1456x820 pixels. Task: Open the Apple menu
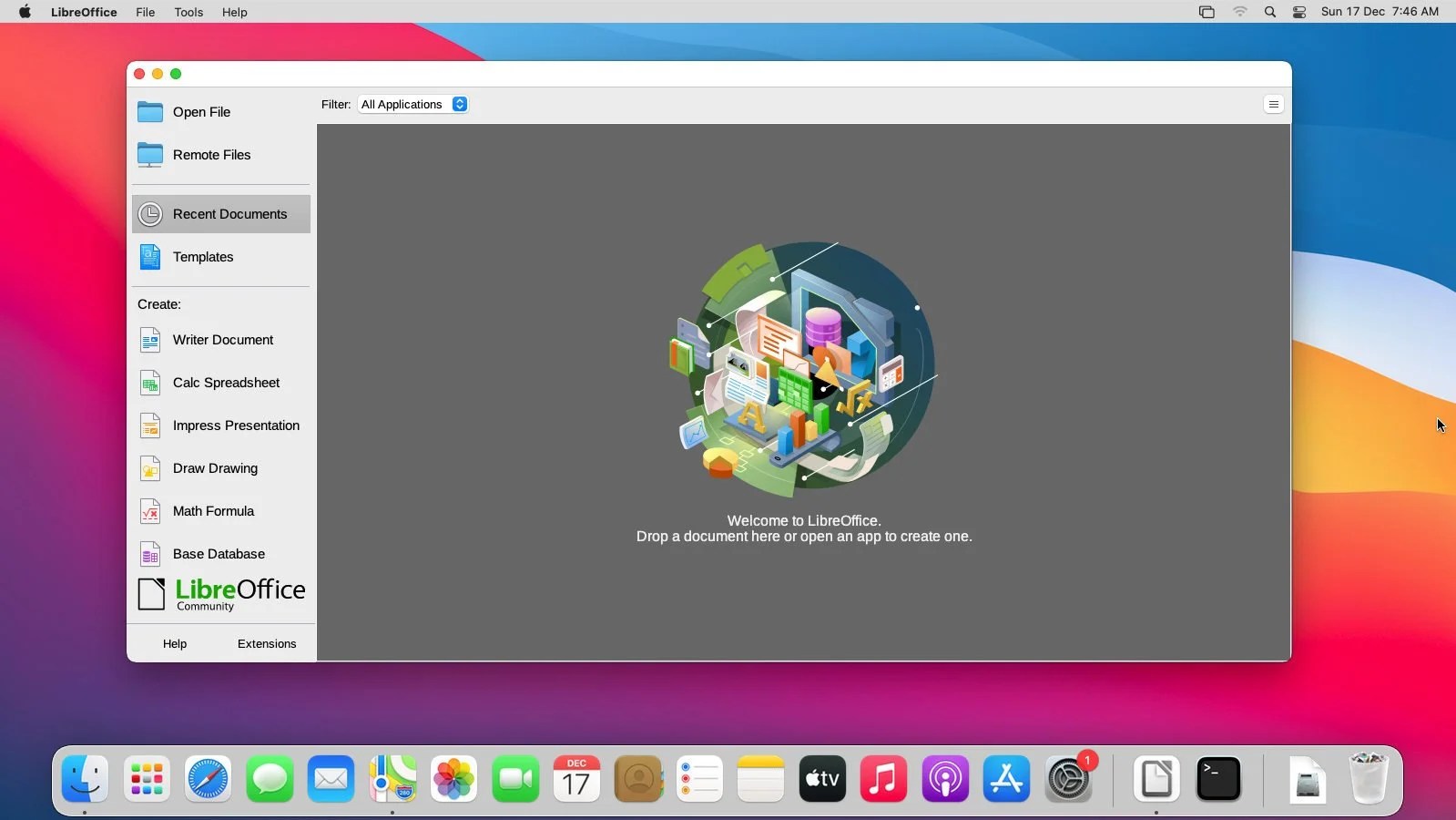click(x=25, y=12)
